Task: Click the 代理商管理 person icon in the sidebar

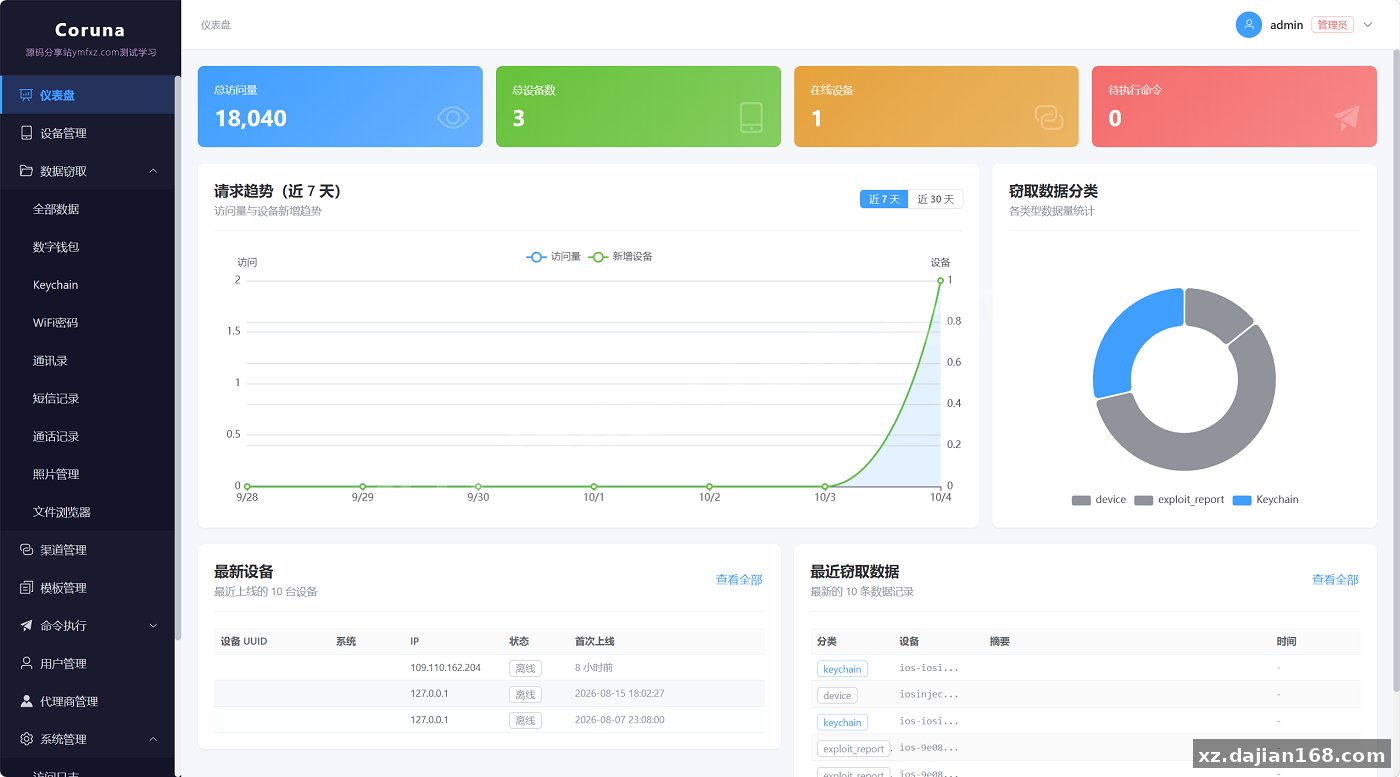Action: (27, 702)
